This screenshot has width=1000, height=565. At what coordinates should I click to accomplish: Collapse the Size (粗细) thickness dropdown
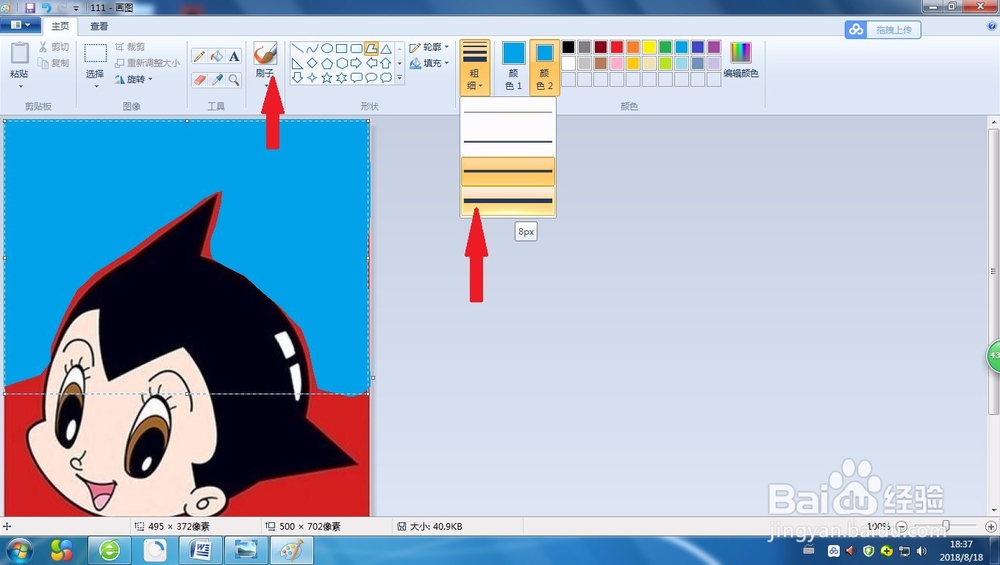pos(474,67)
